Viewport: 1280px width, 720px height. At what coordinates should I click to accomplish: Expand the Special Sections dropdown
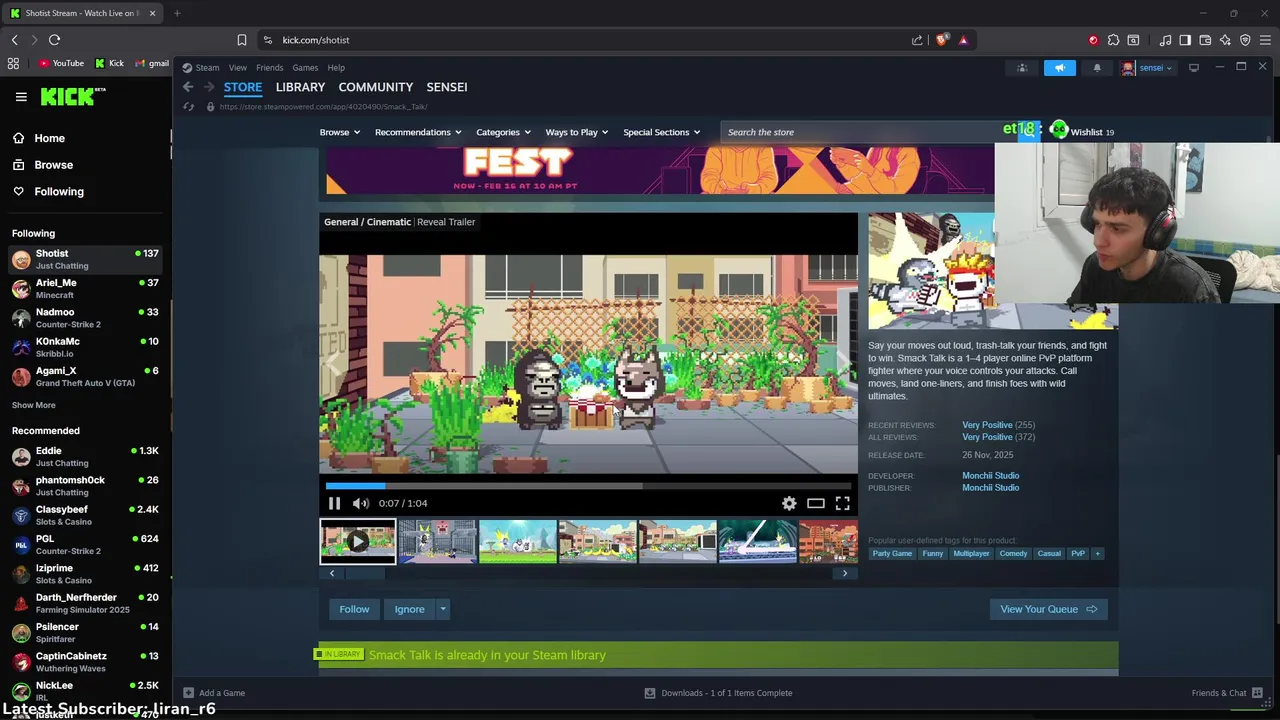pos(662,132)
